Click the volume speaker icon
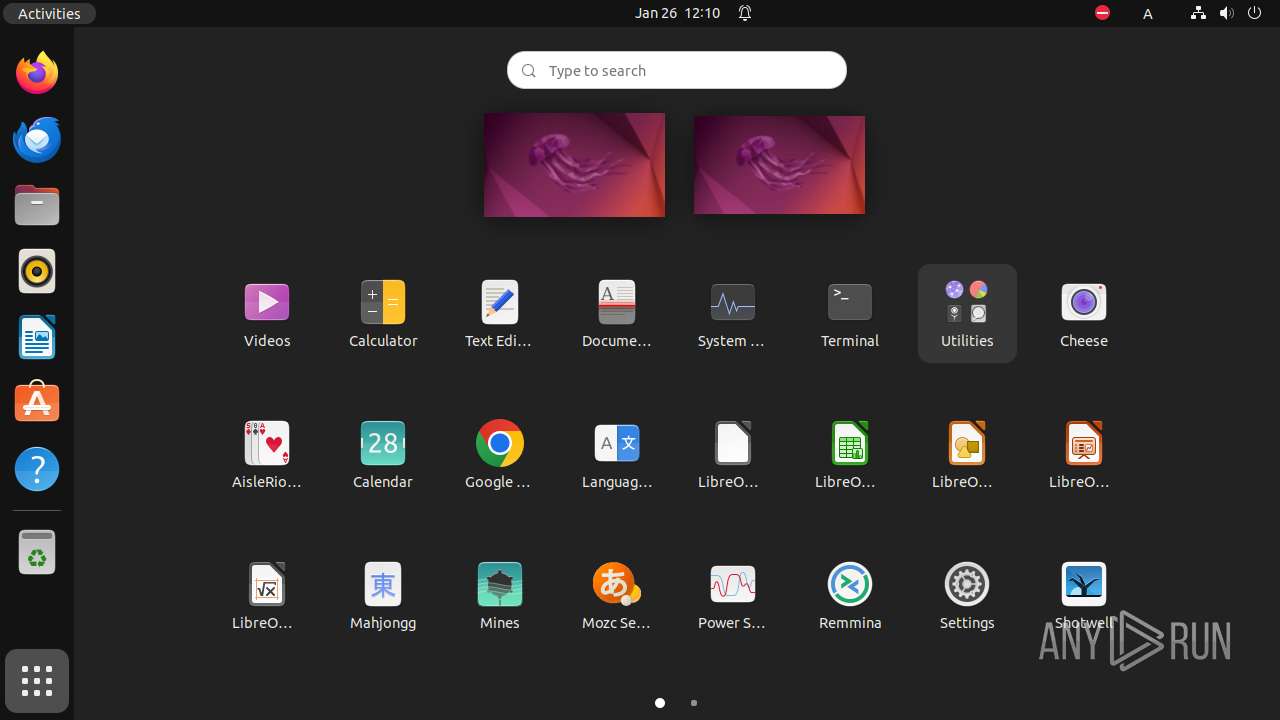 [1226, 13]
